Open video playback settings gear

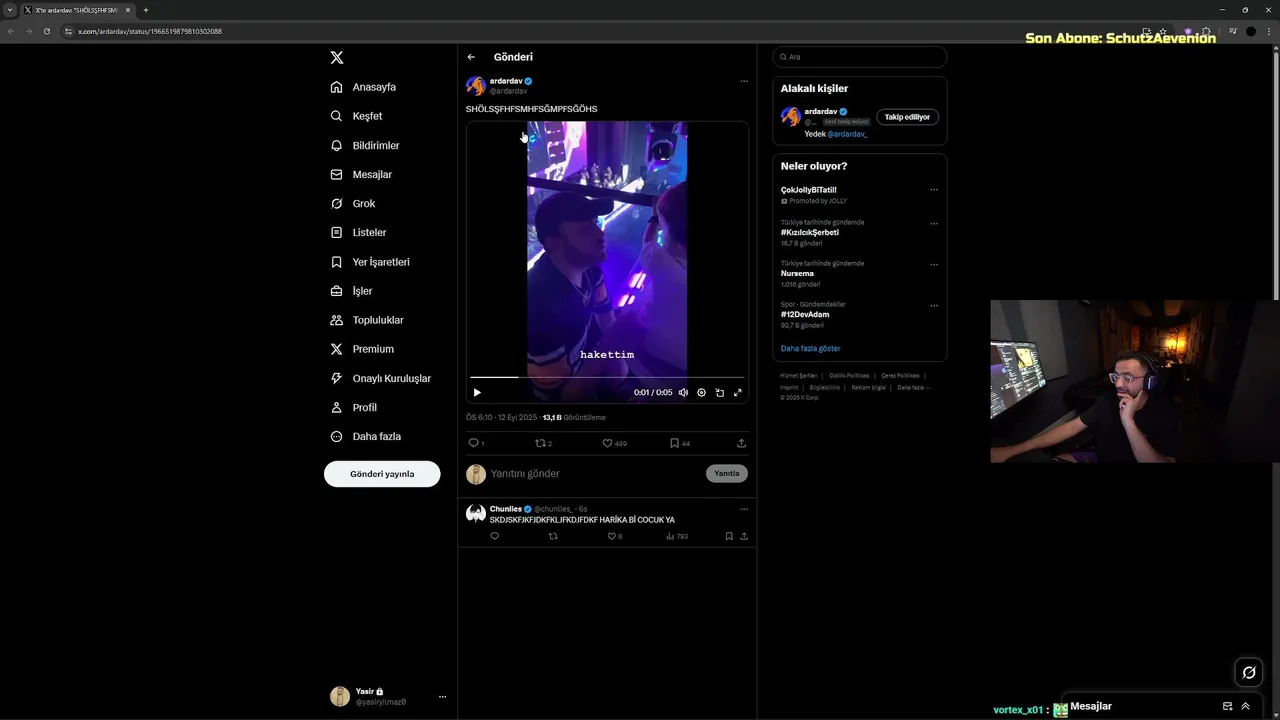point(701,393)
